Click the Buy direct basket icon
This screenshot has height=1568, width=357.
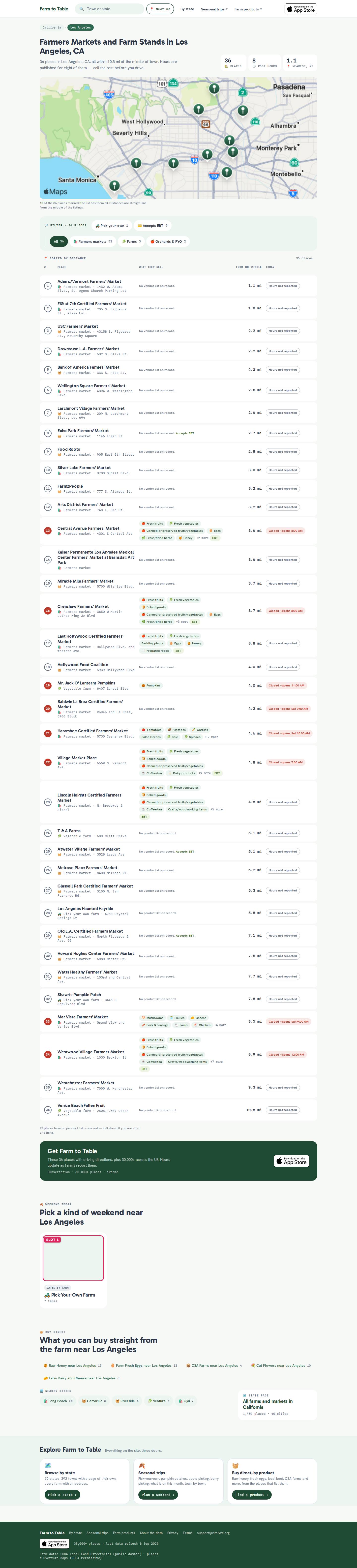(235, 1465)
